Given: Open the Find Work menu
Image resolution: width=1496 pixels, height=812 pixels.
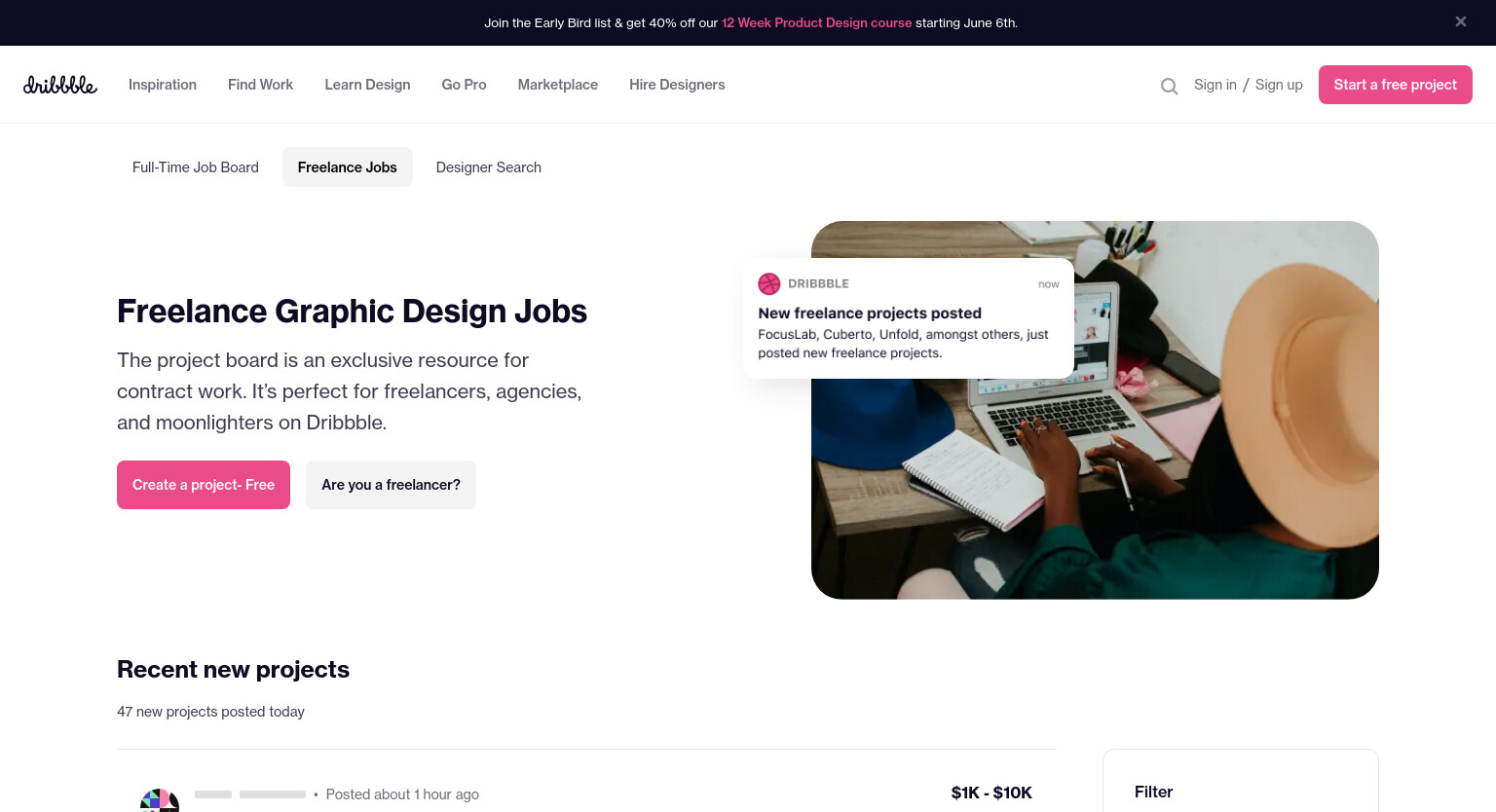Looking at the screenshot, I should pyautogui.click(x=260, y=85).
